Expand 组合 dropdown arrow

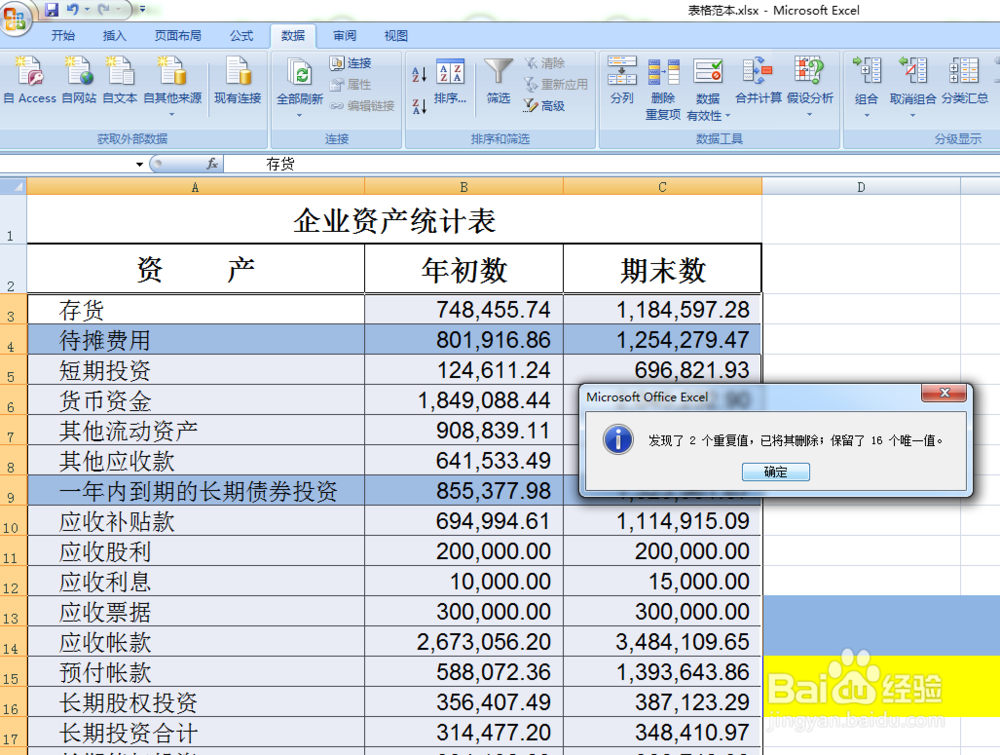(867, 115)
